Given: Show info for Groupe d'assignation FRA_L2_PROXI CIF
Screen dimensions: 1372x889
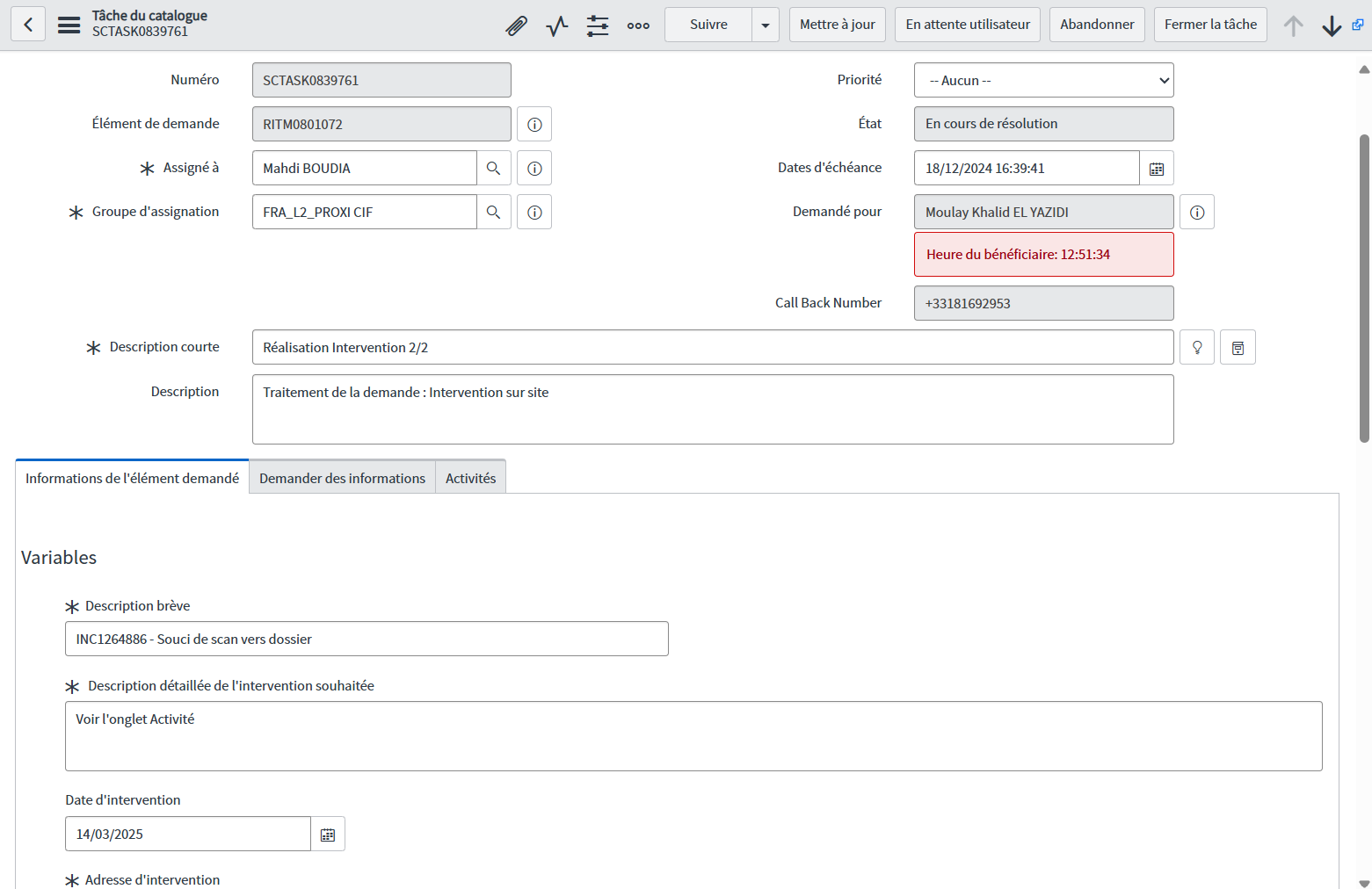Looking at the screenshot, I should (534, 212).
